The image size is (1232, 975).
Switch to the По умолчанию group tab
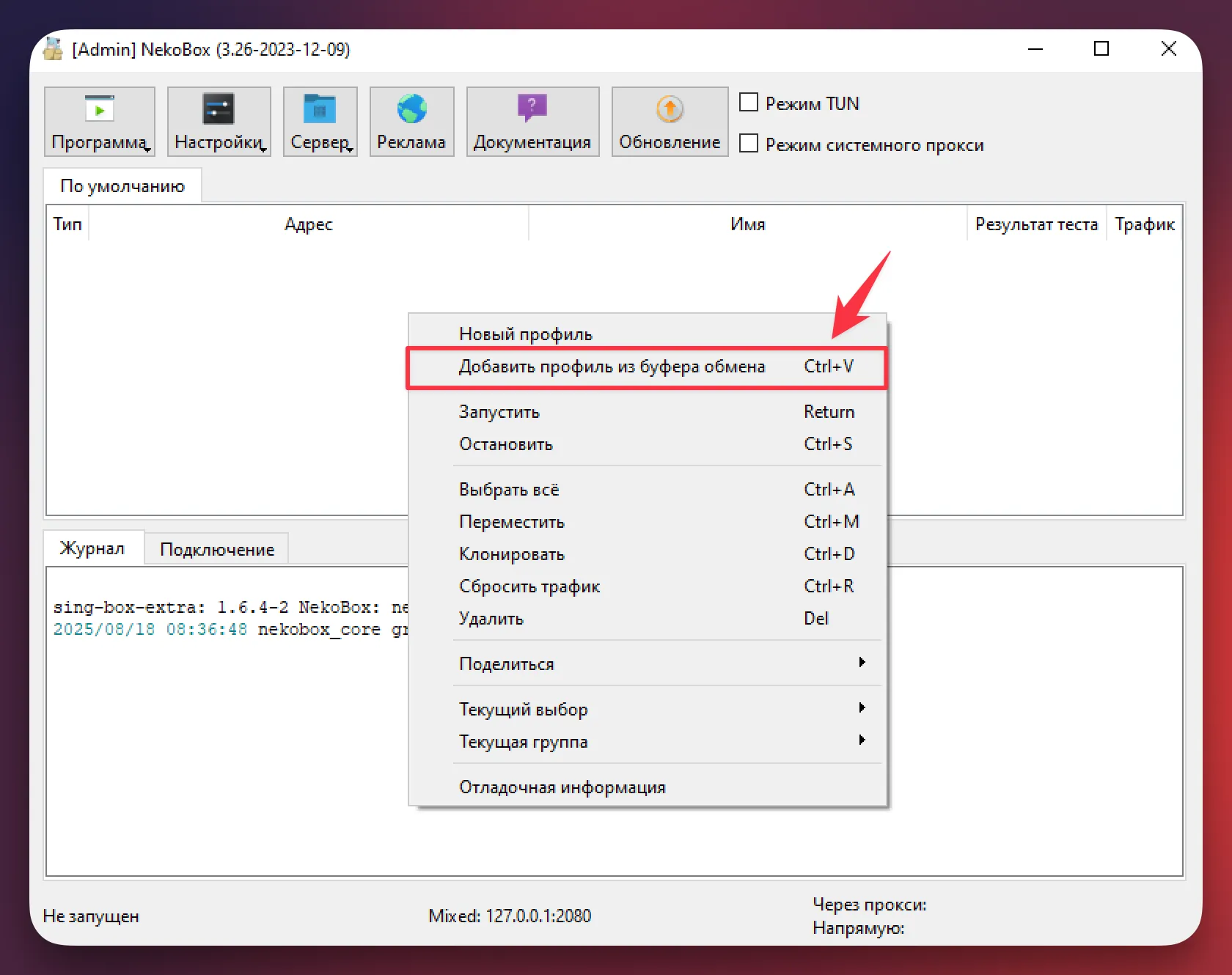122,186
